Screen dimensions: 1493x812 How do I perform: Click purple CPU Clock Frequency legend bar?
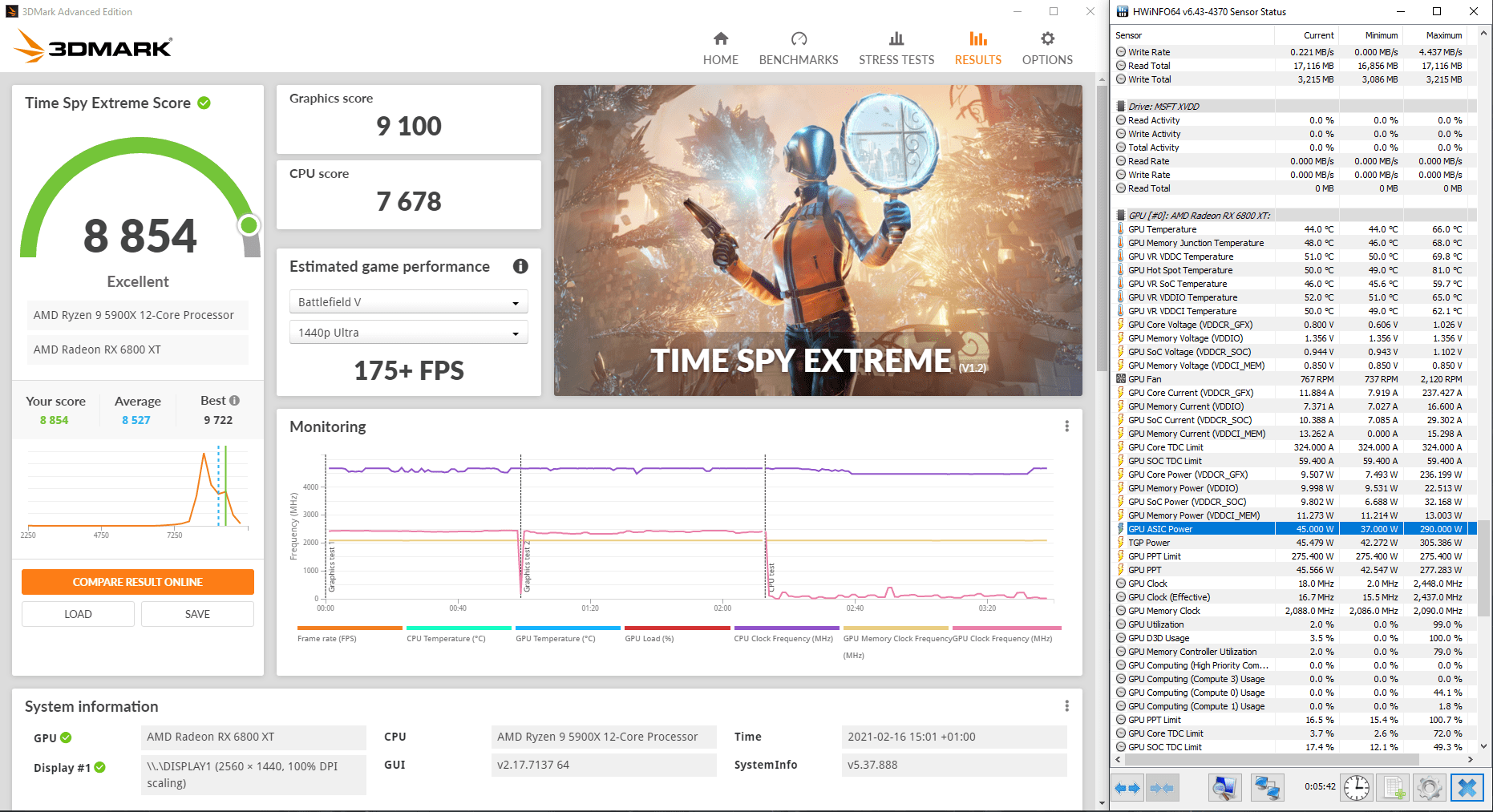click(x=787, y=628)
